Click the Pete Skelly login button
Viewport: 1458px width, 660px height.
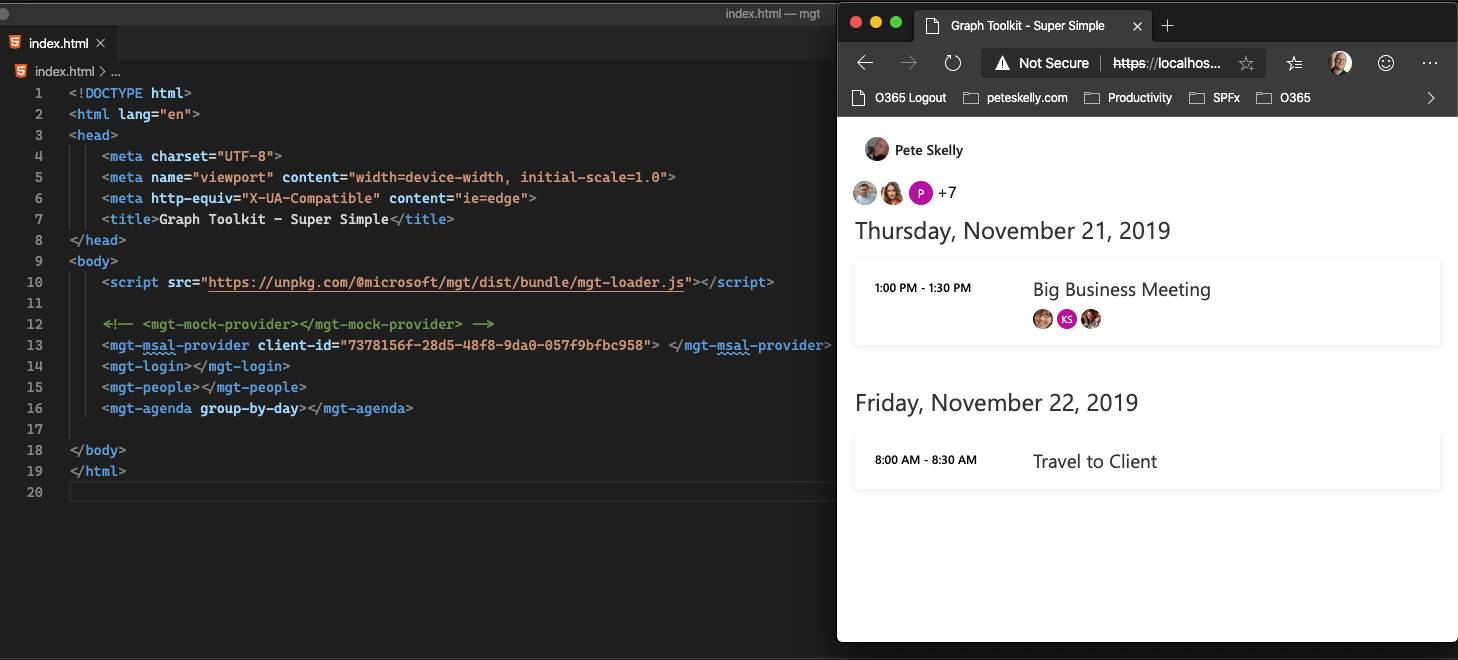[x=914, y=150]
